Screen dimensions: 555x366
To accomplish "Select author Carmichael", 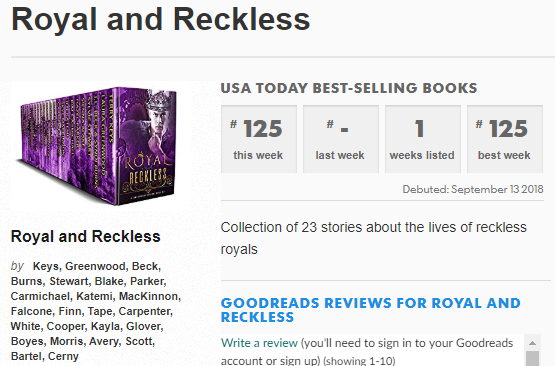I will (x=40, y=296).
